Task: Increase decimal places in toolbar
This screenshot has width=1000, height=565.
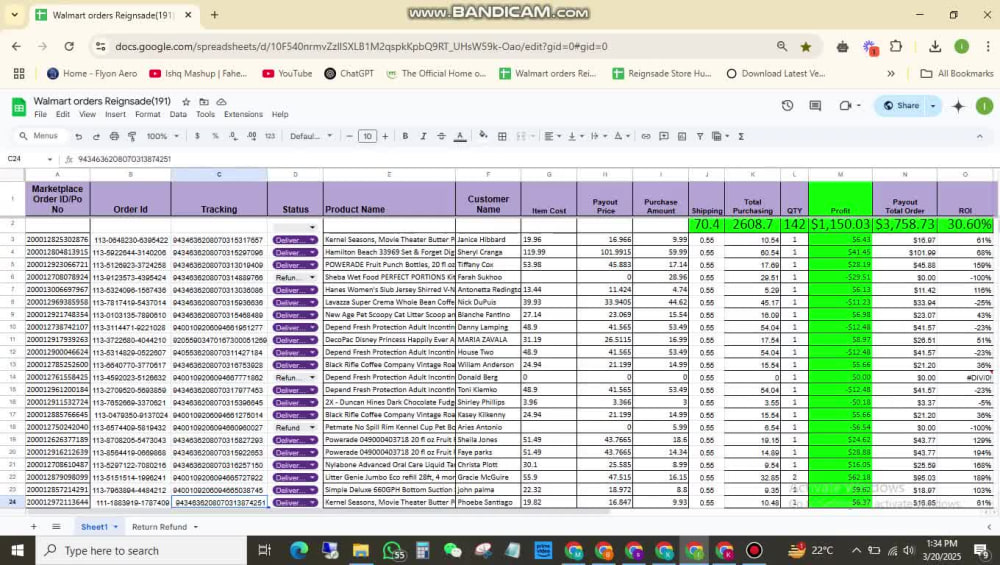Action: point(252,136)
